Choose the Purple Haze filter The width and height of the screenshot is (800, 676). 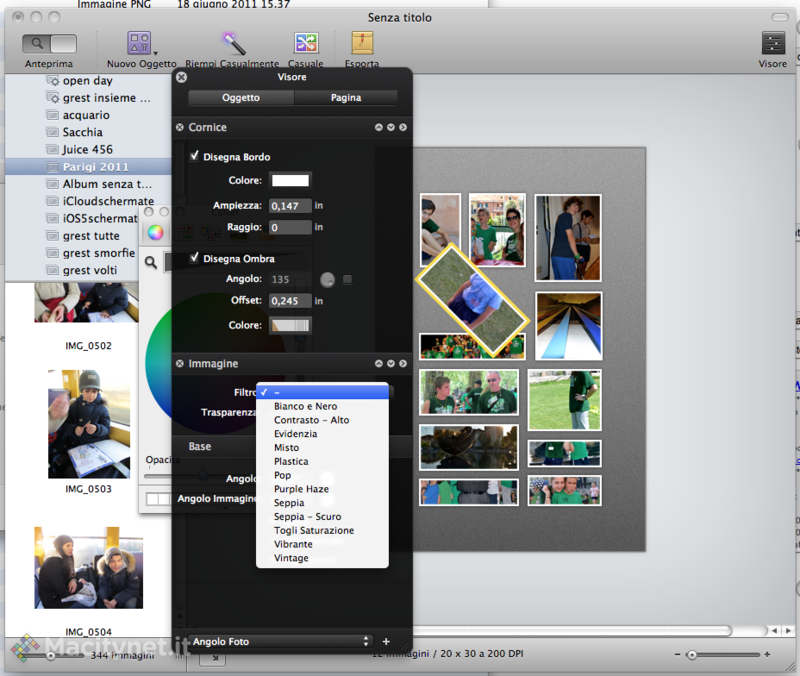click(322, 489)
